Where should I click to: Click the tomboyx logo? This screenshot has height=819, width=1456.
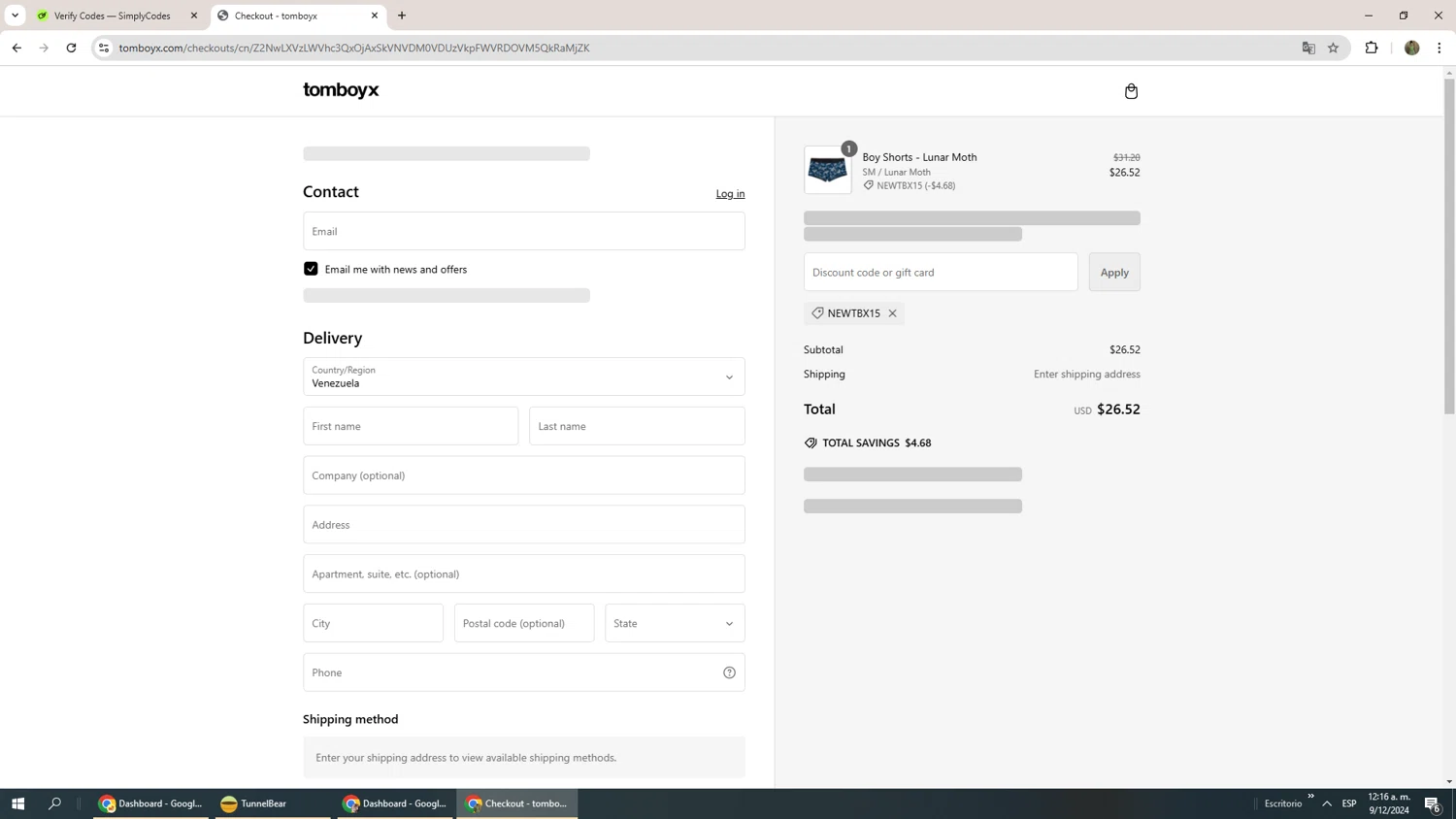point(341,90)
